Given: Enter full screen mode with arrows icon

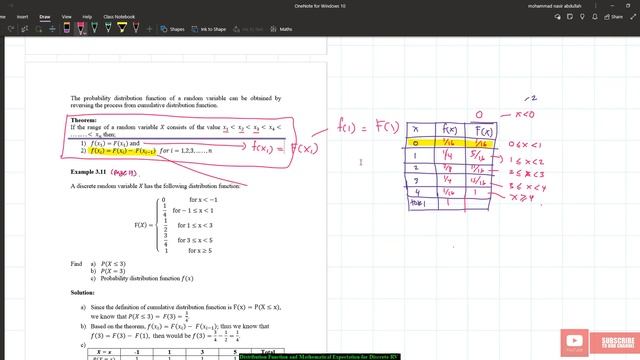Looking at the screenshot, I should point(633,17).
